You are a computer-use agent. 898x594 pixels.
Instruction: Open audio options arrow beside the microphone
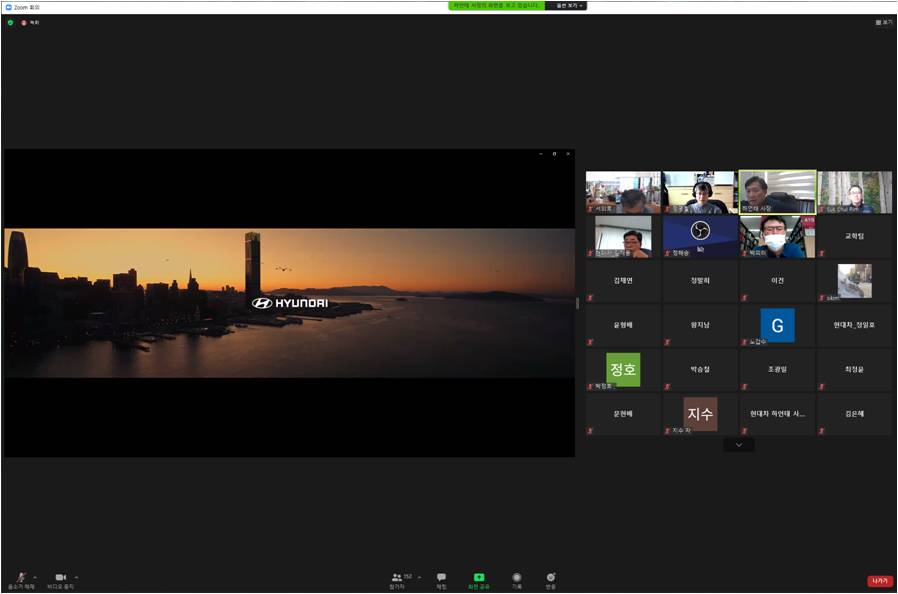coord(36,577)
